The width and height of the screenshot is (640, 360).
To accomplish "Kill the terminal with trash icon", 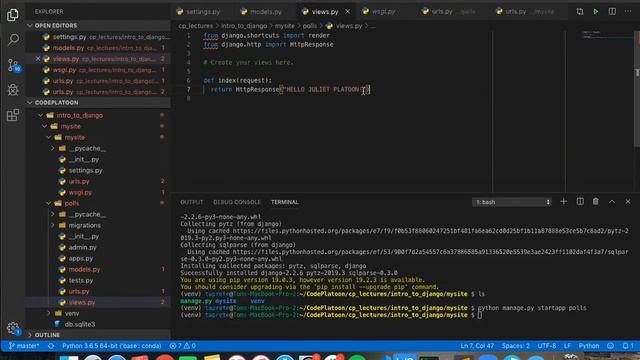I will coord(596,202).
